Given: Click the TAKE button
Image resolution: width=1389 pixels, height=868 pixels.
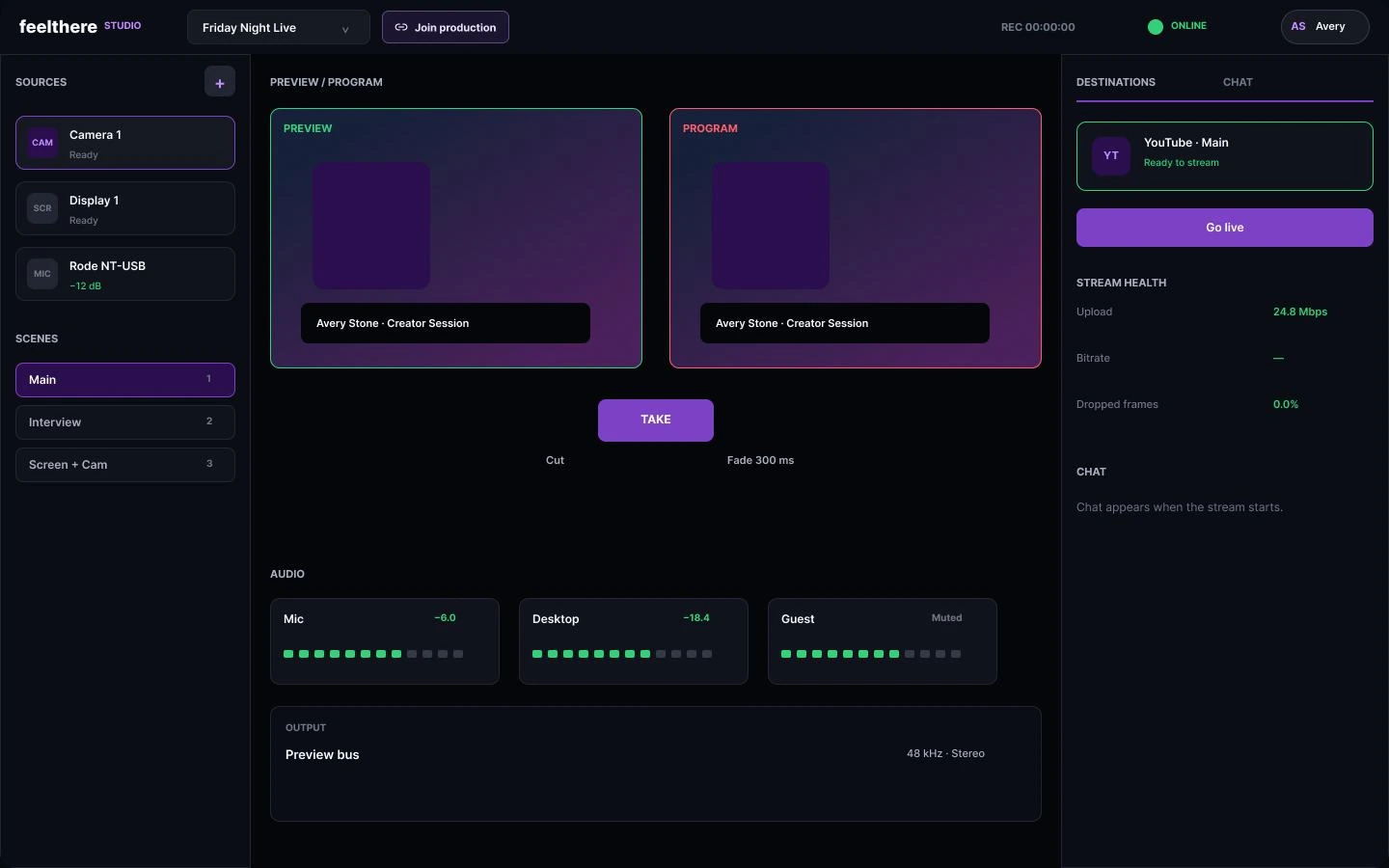Looking at the screenshot, I should (656, 420).
